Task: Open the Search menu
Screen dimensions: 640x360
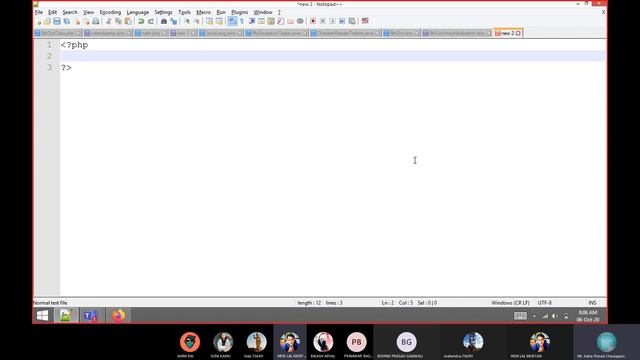Action: tap(70, 12)
